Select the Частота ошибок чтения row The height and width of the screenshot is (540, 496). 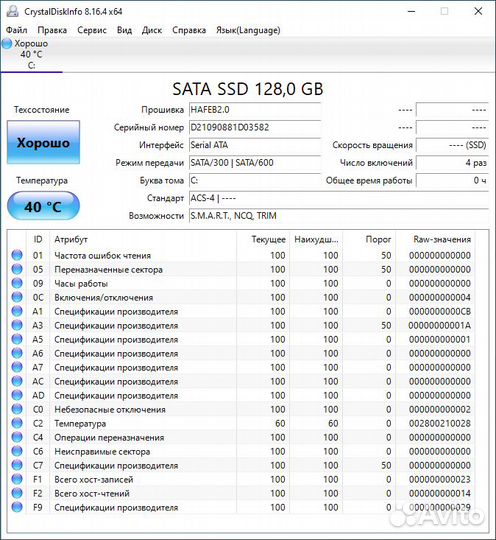(241, 255)
